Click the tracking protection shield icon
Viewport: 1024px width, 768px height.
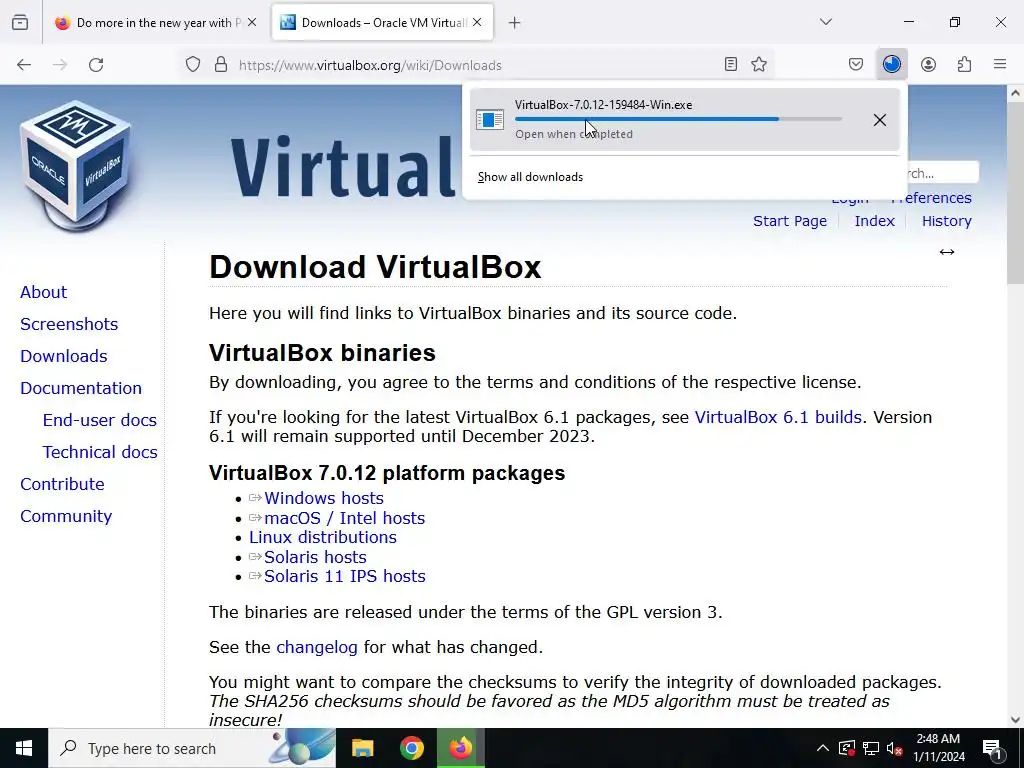[x=193, y=65]
